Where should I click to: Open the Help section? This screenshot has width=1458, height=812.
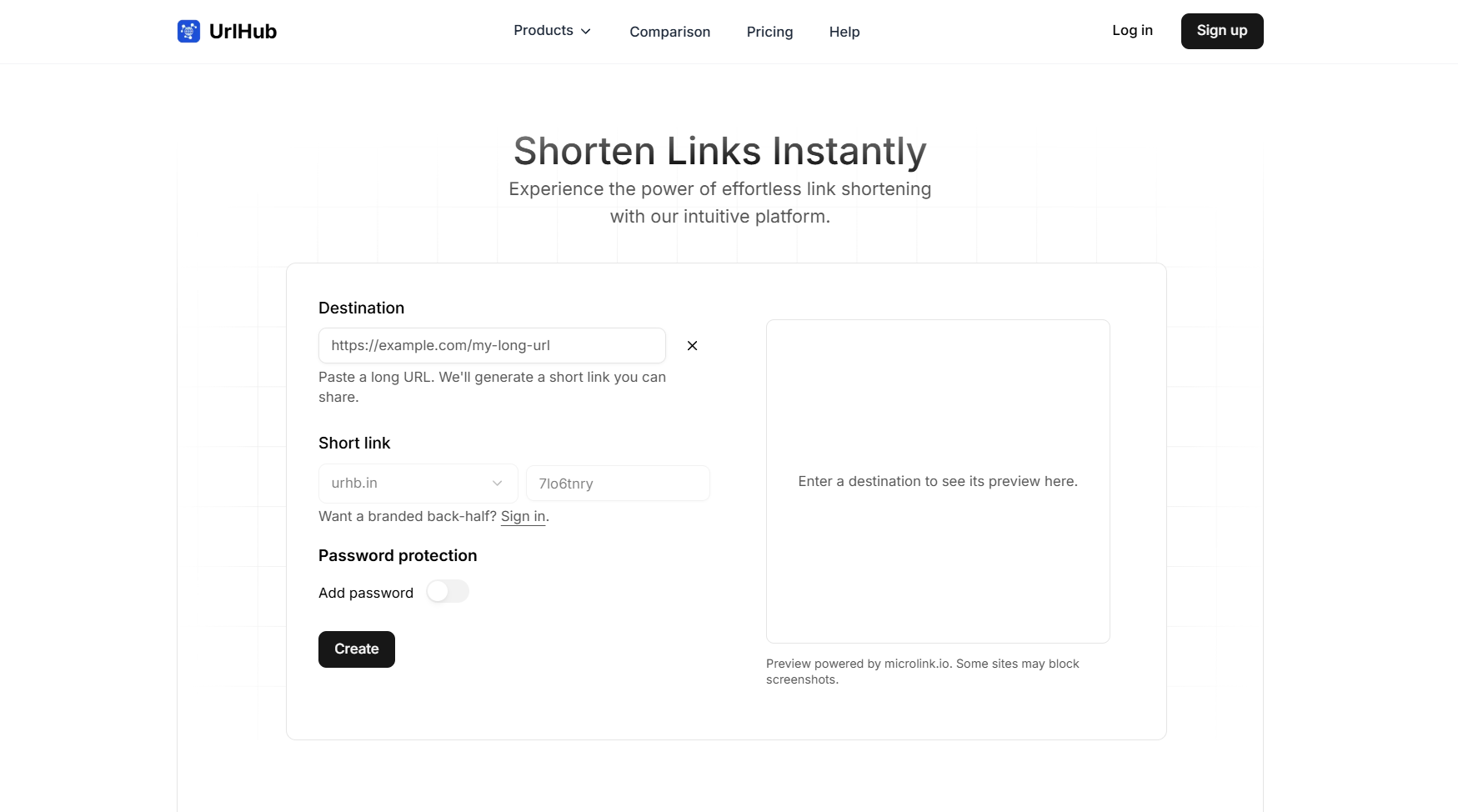tap(844, 32)
